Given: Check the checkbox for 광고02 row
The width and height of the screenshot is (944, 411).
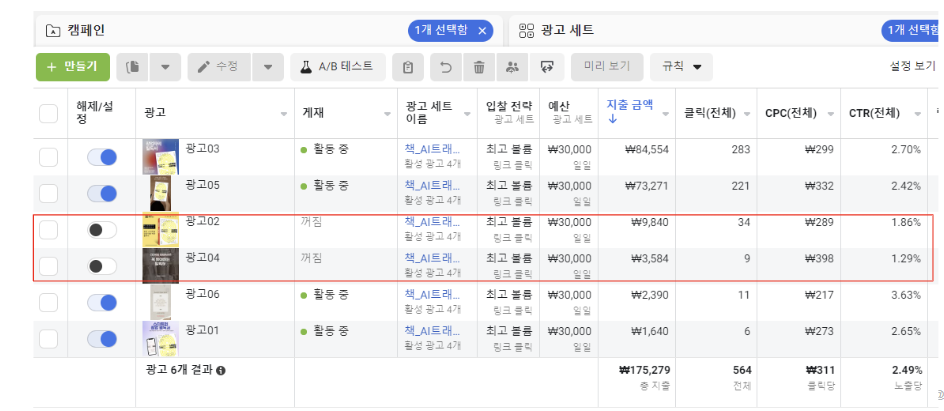Looking at the screenshot, I should 48,230.
